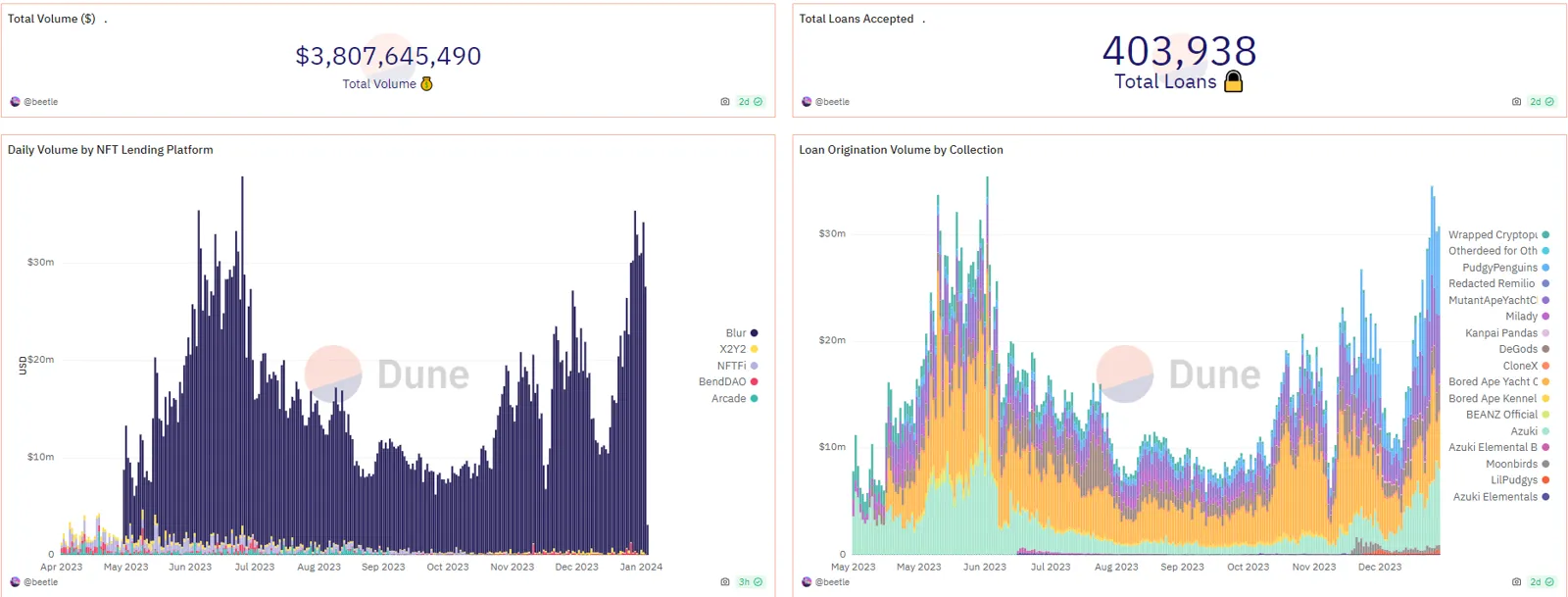The image size is (1568, 597).
Task: Click the 3h refresh badge under Daily Volume chart
Action: point(750,582)
